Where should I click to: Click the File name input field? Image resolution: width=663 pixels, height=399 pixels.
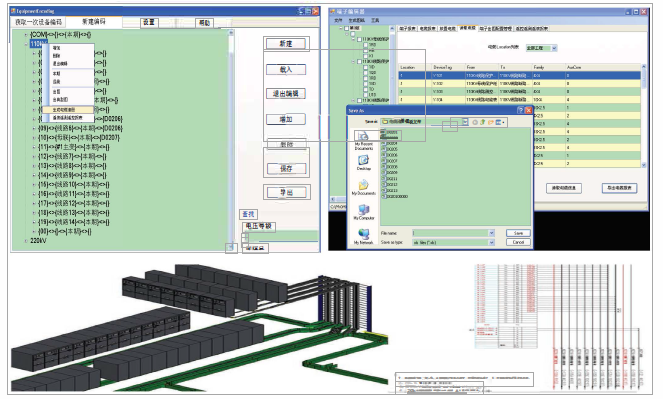pos(453,233)
